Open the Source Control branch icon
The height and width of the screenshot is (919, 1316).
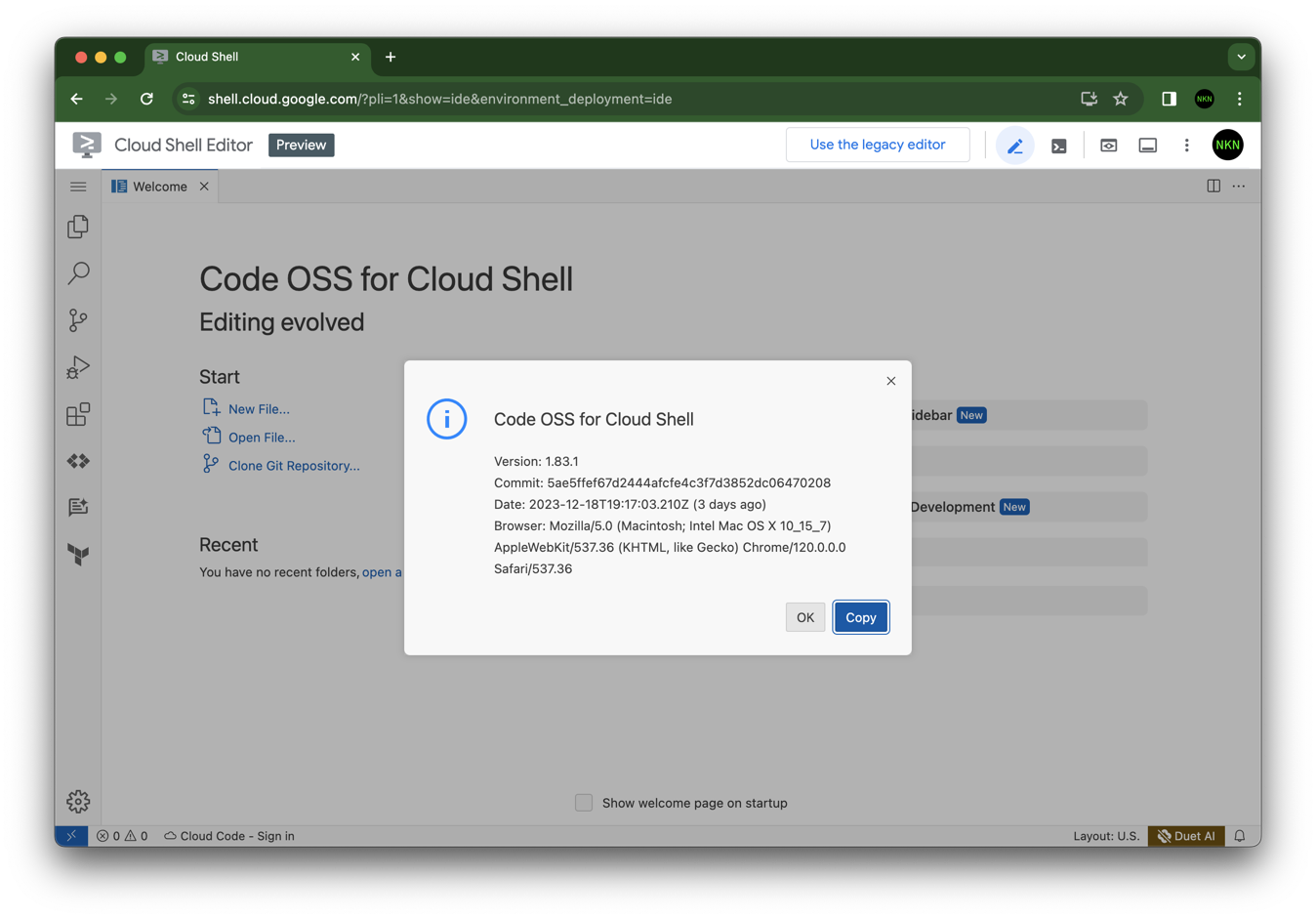point(78,320)
